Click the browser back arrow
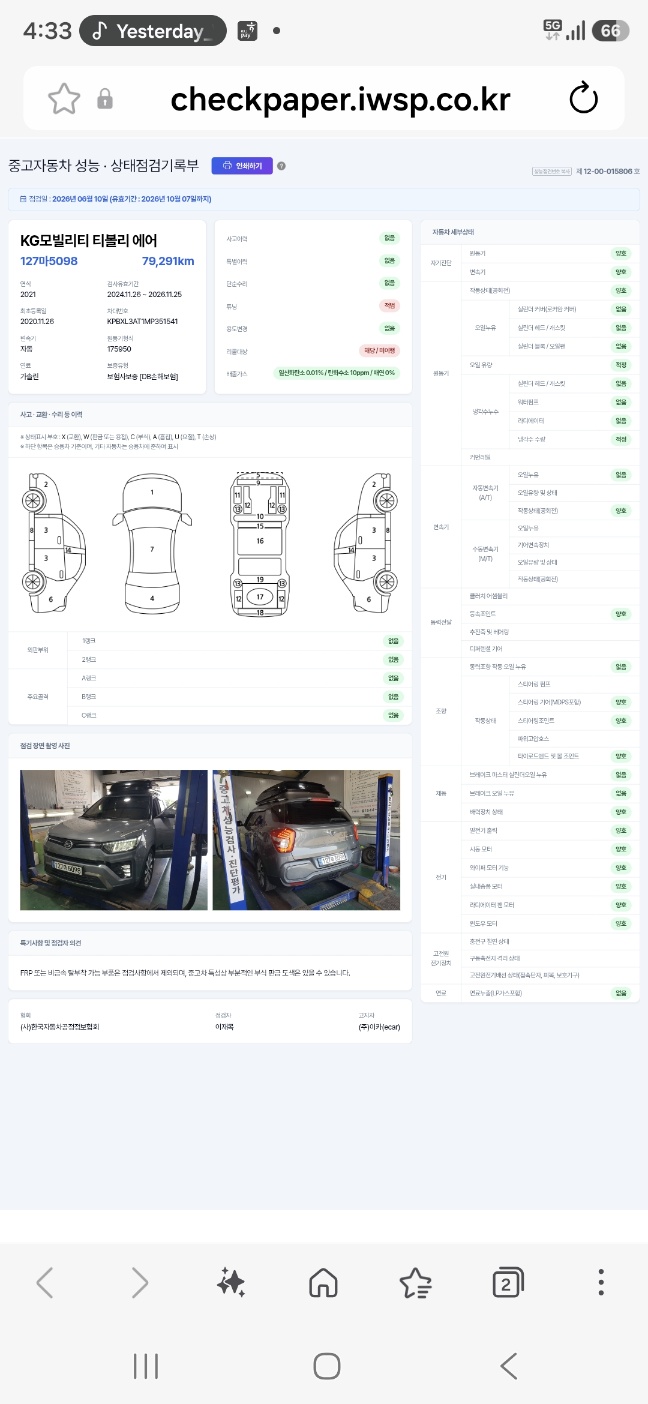 tap(45, 1282)
